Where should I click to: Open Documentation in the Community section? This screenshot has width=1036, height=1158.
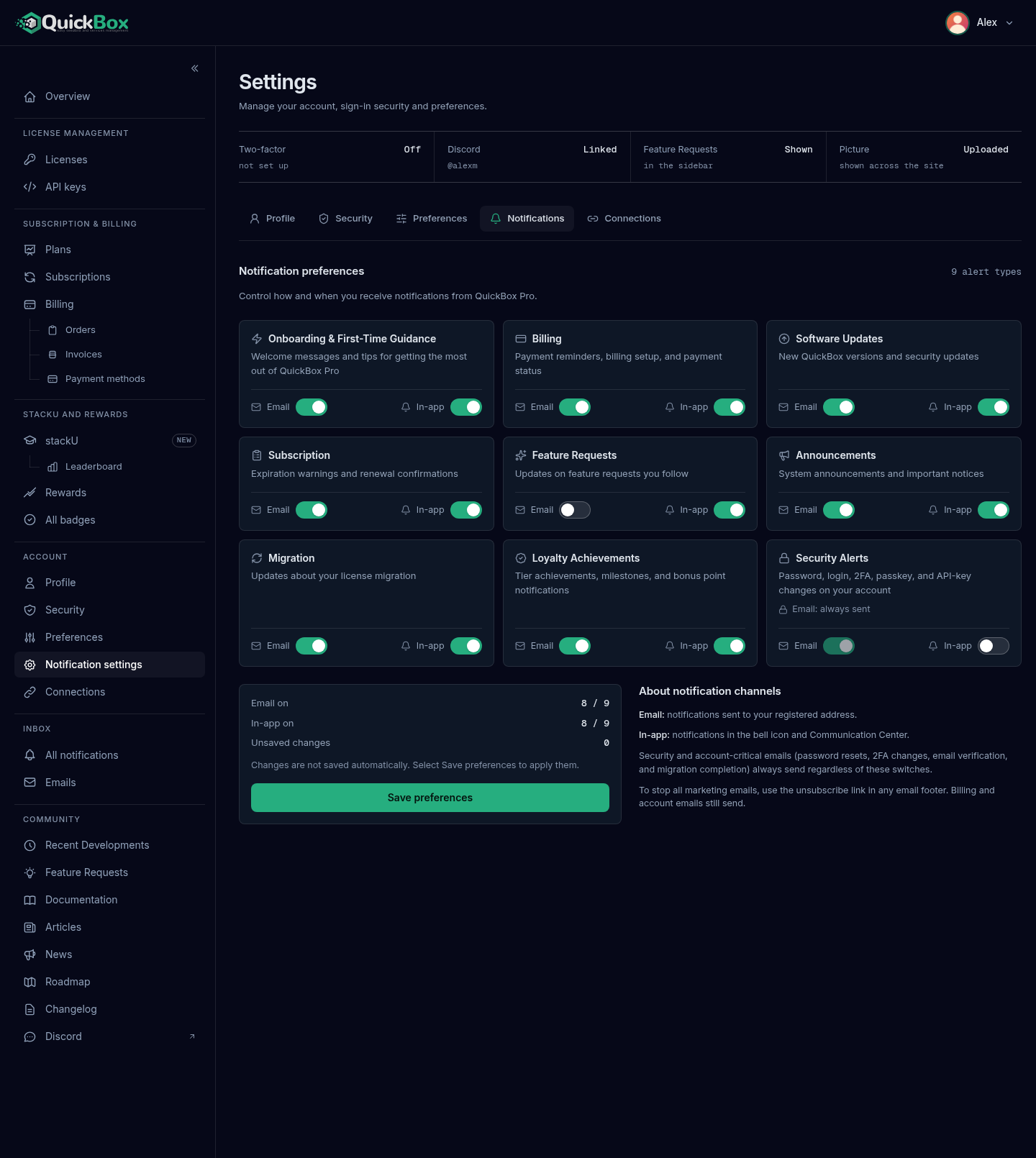click(109, 900)
